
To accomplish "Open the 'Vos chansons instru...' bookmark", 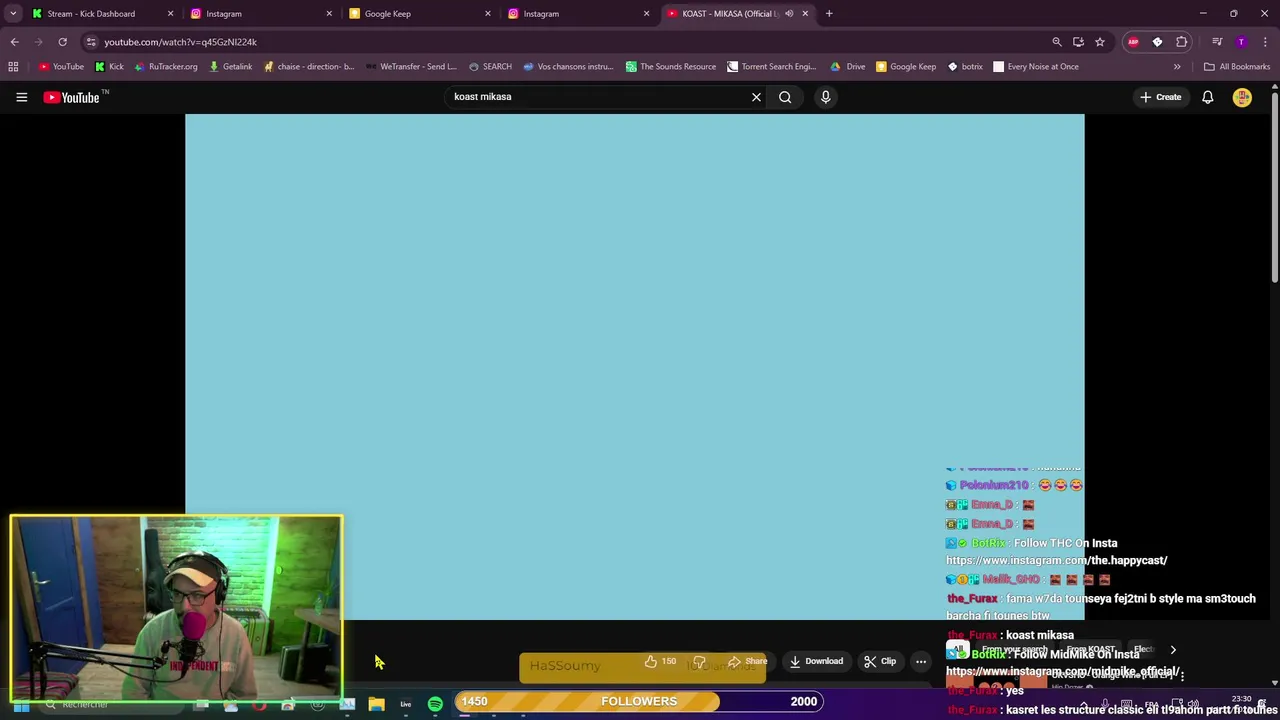I will coord(568,67).
